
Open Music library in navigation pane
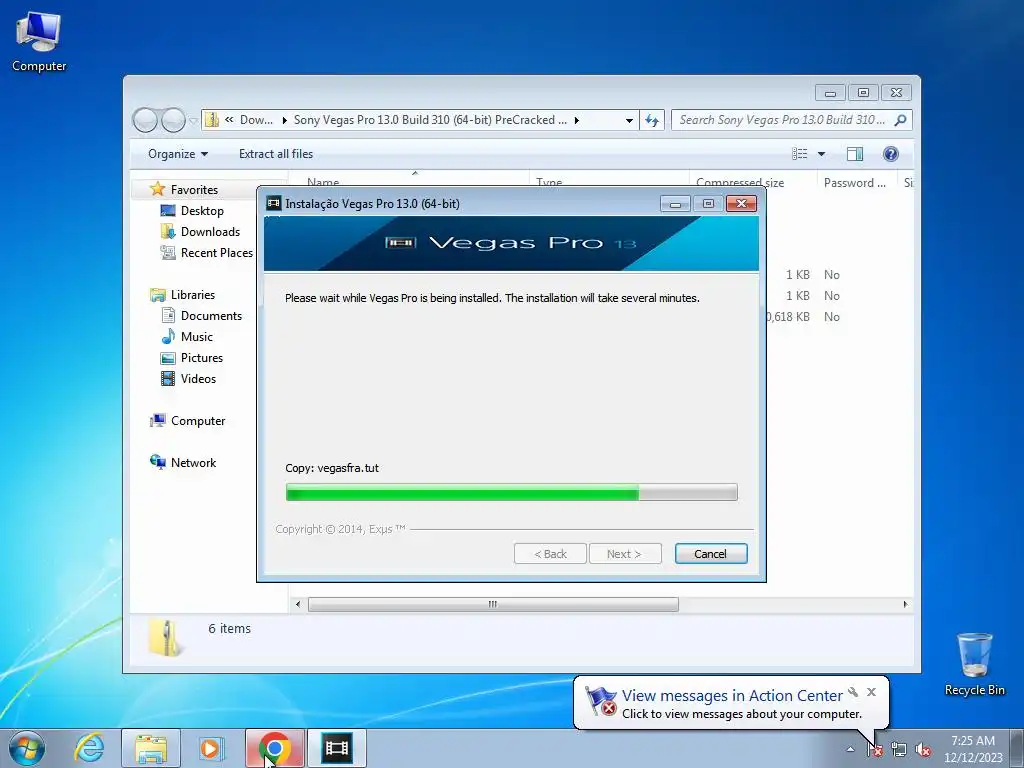(197, 337)
